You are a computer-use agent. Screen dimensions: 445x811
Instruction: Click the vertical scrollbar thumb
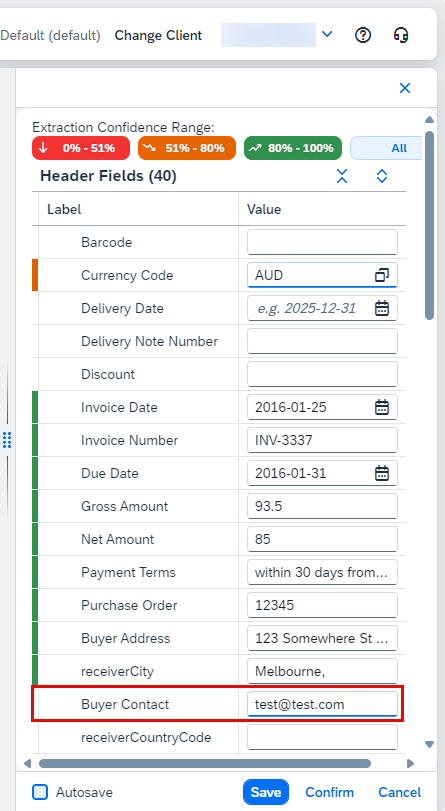pos(429,225)
